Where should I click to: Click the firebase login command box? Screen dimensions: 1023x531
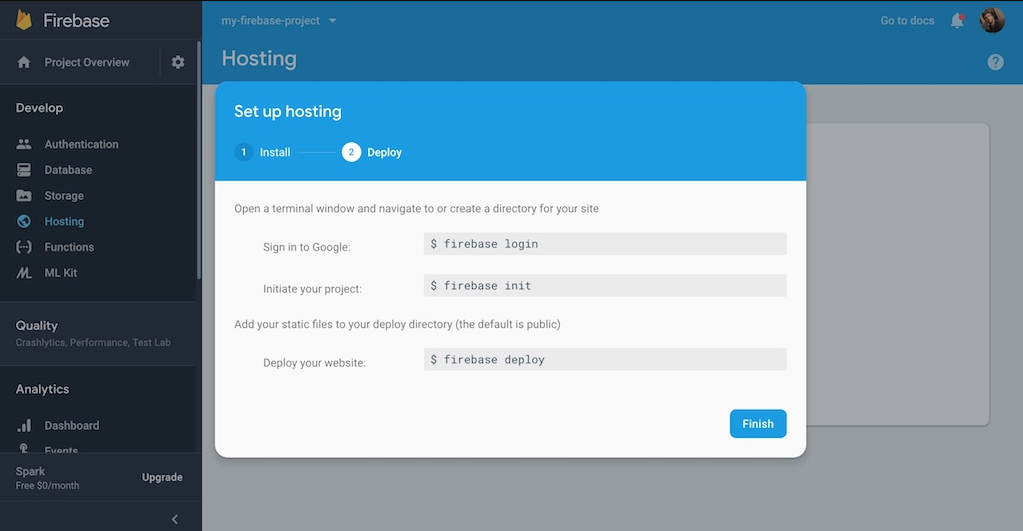[605, 244]
